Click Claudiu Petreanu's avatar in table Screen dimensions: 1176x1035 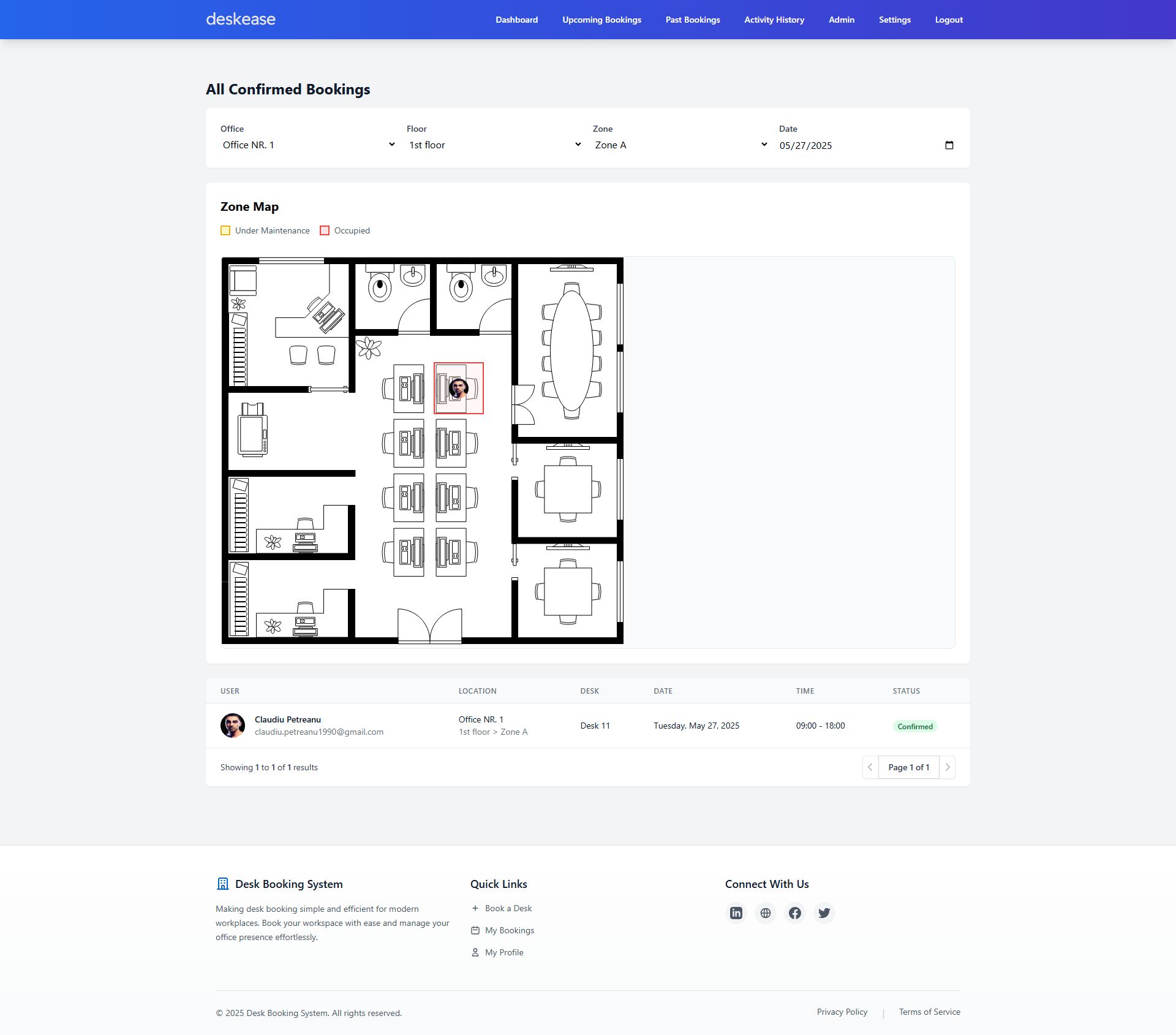coord(233,726)
